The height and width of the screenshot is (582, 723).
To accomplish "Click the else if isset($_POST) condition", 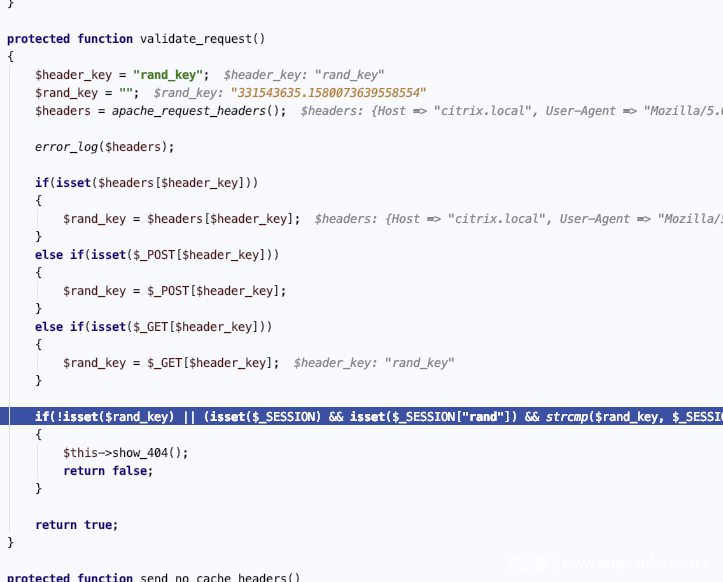I will pyautogui.click(x=157, y=255).
